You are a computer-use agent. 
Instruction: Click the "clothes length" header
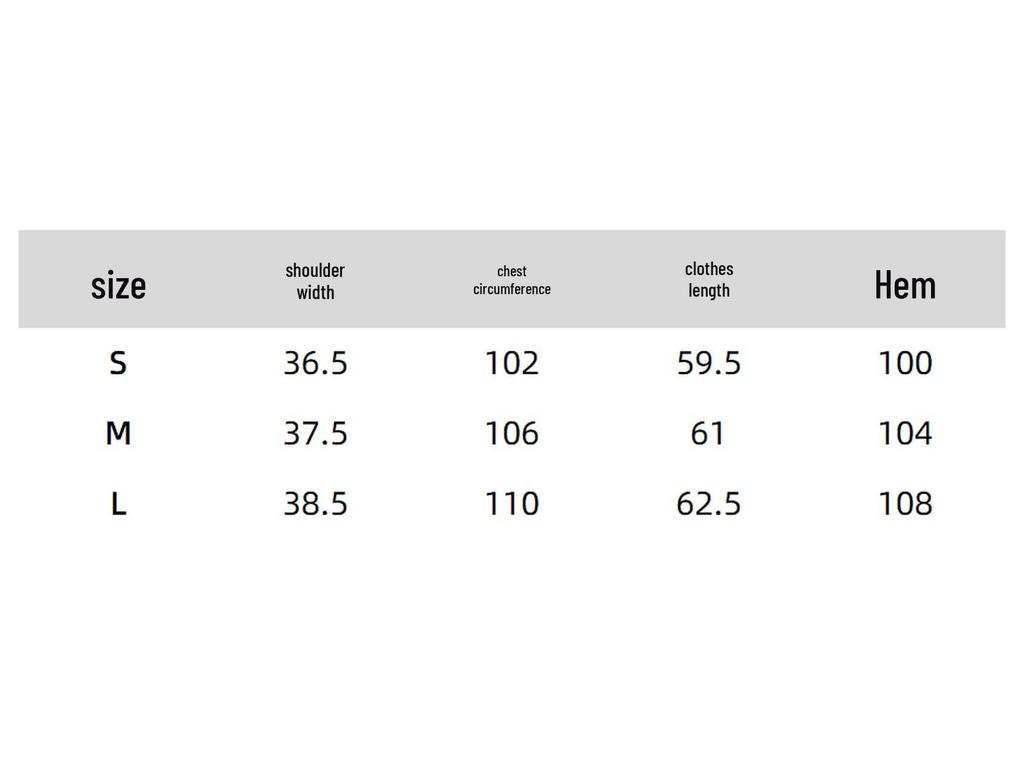click(709, 279)
